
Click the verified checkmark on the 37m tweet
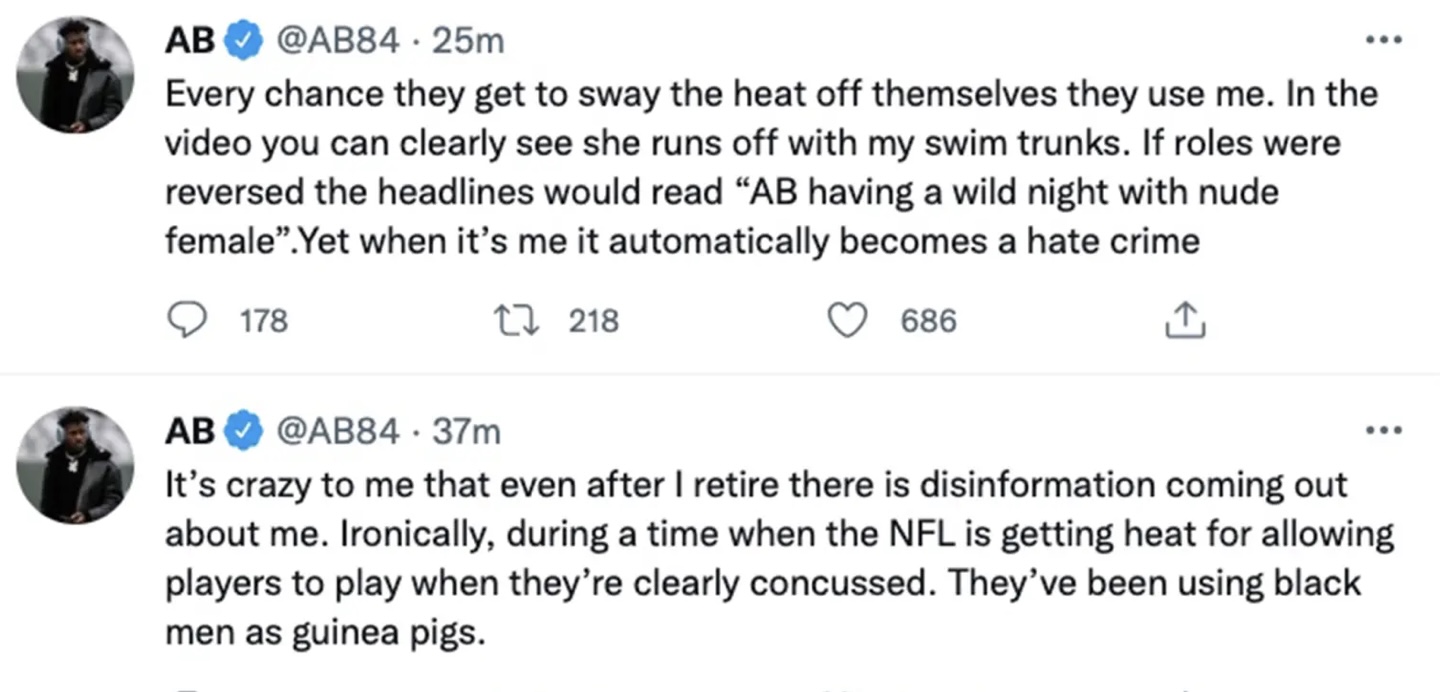[x=242, y=431]
